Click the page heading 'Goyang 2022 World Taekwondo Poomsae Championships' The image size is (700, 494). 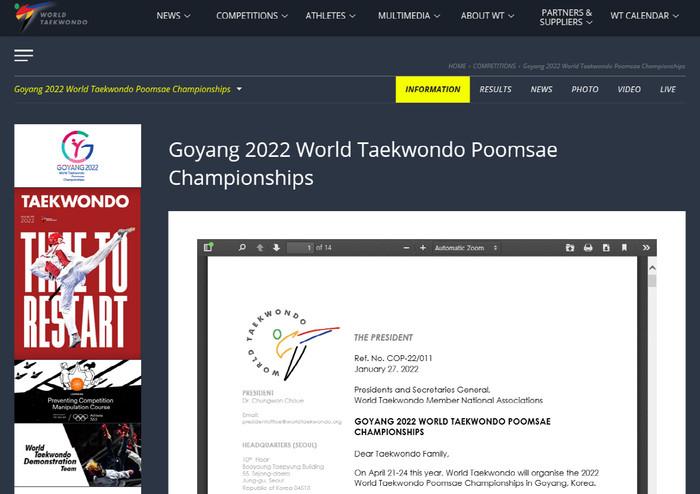(x=362, y=163)
